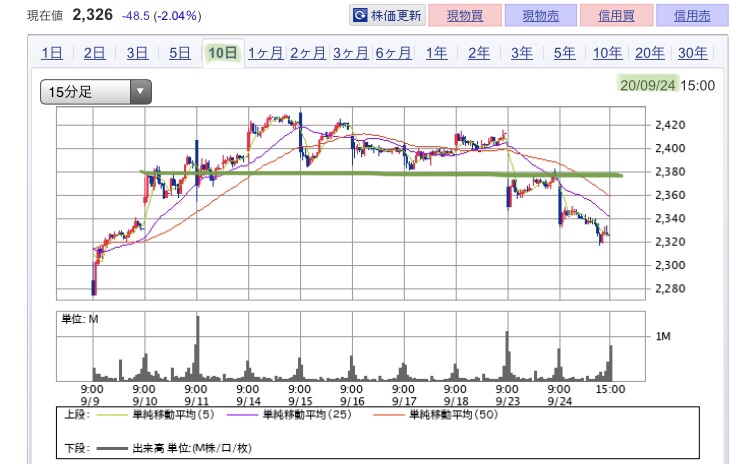Open the 5年 chart range

pos(564,53)
